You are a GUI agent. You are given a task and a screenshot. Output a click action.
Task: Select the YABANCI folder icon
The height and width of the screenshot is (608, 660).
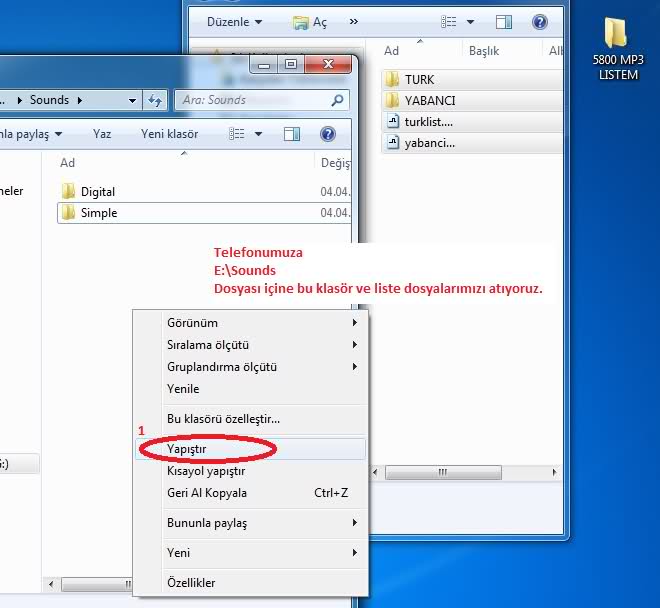point(392,100)
